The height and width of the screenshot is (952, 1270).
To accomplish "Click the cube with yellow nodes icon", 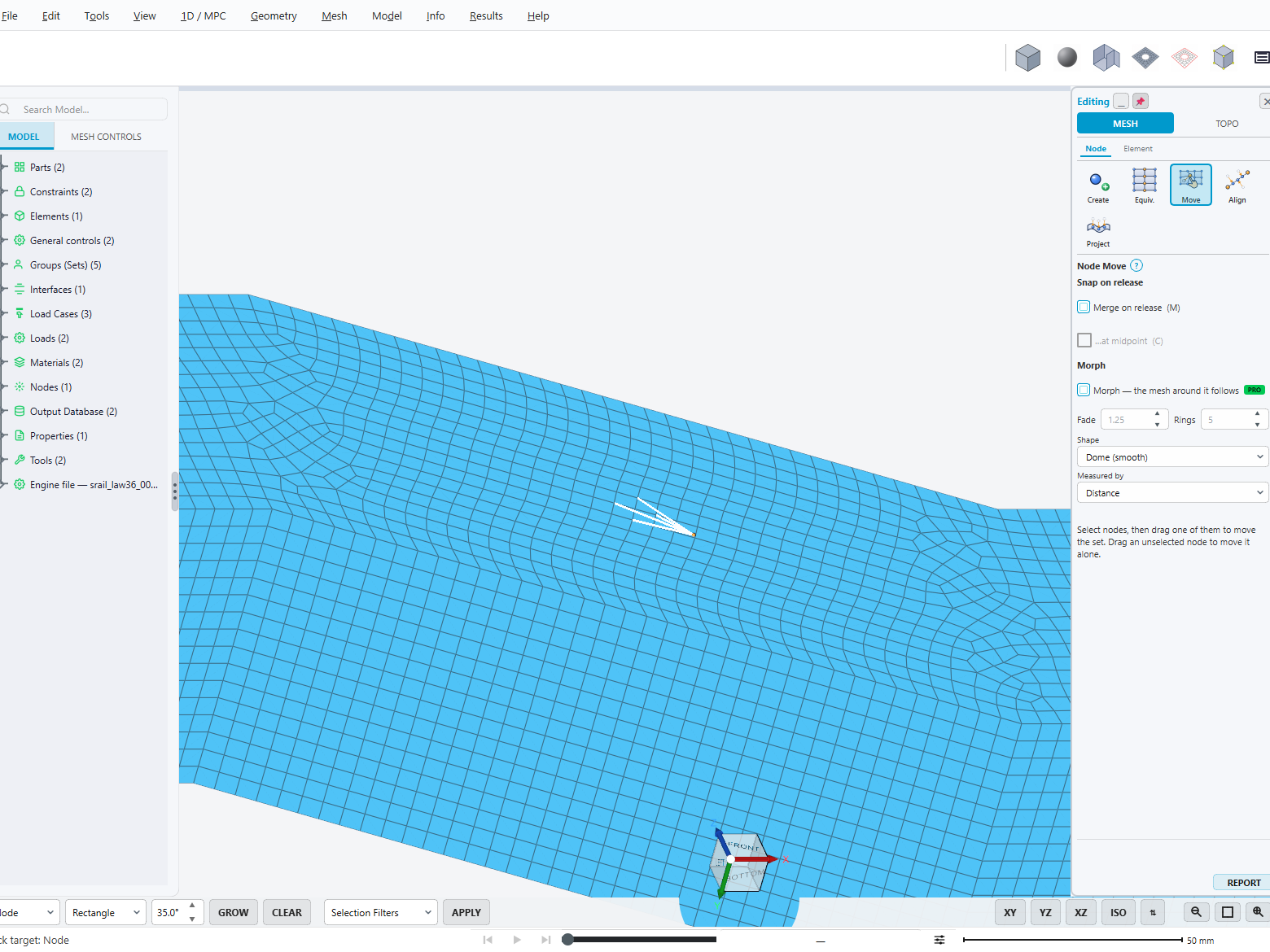I will (1224, 57).
